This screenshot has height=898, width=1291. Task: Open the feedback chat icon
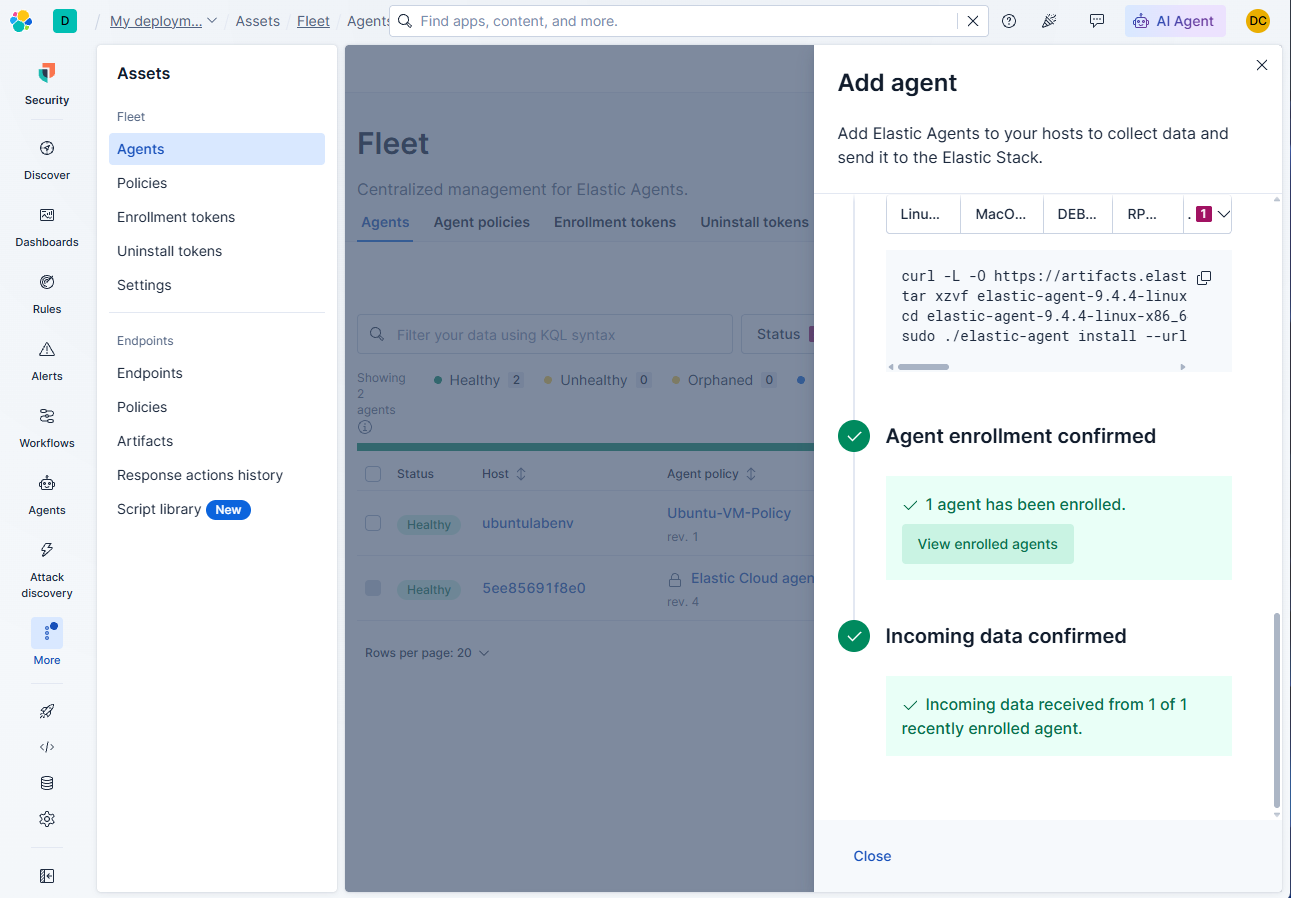pyautogui.click(x=1097, y=21)
